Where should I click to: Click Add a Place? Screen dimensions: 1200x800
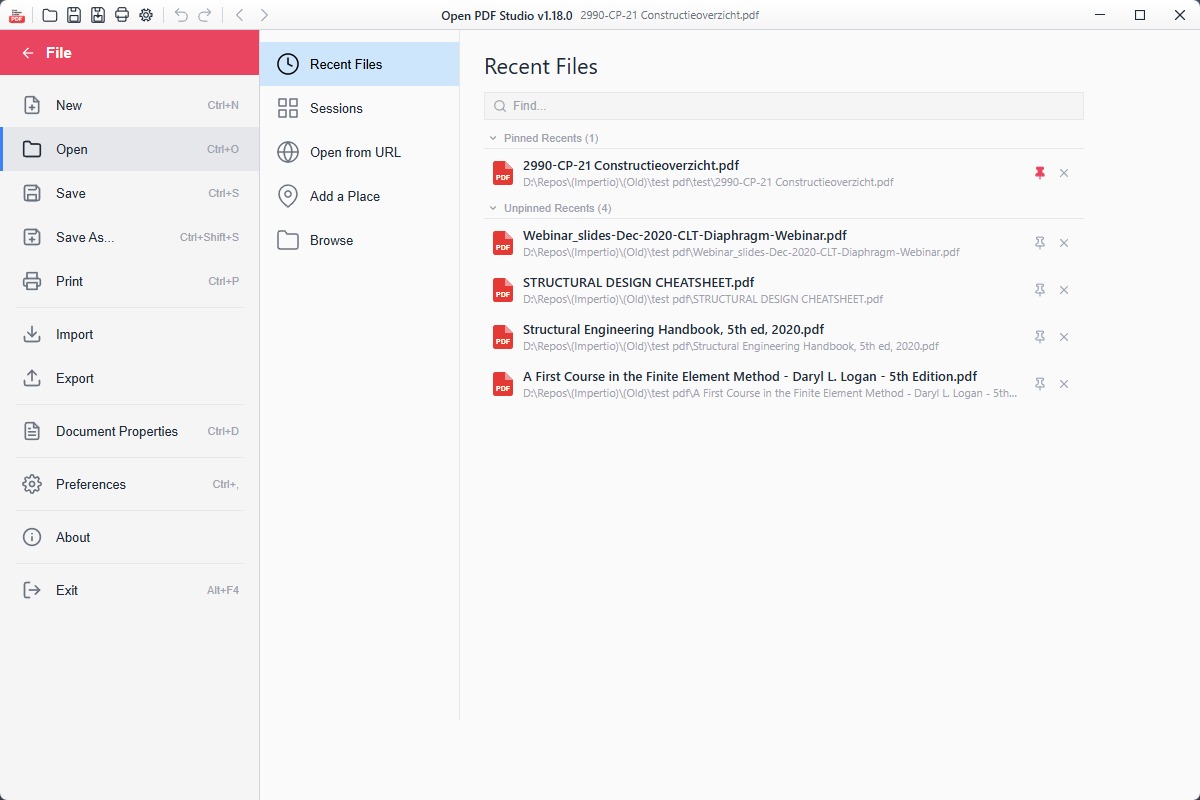pyautogui.click(x=343, y=196)
